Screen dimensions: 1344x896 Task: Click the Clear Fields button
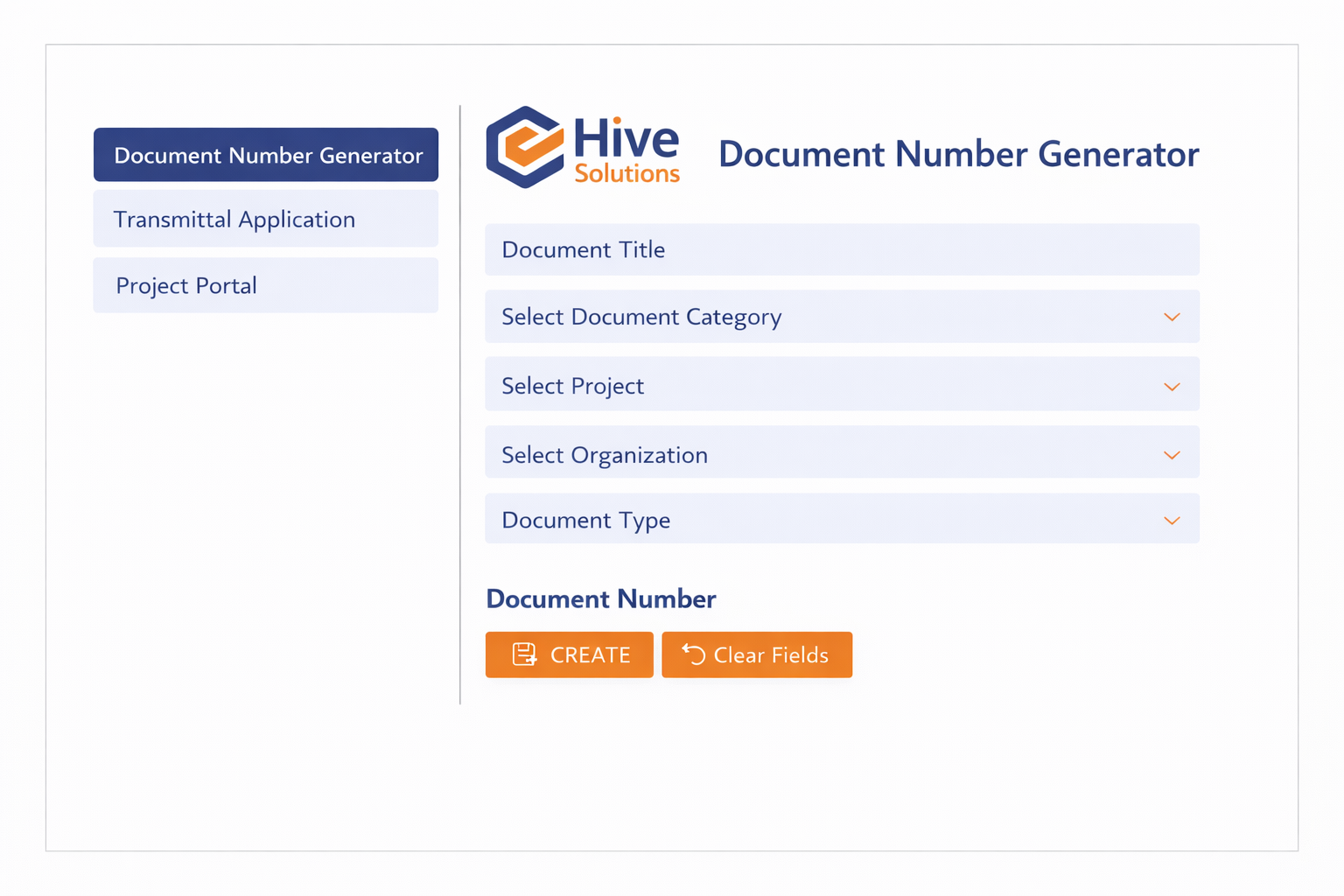757,654
